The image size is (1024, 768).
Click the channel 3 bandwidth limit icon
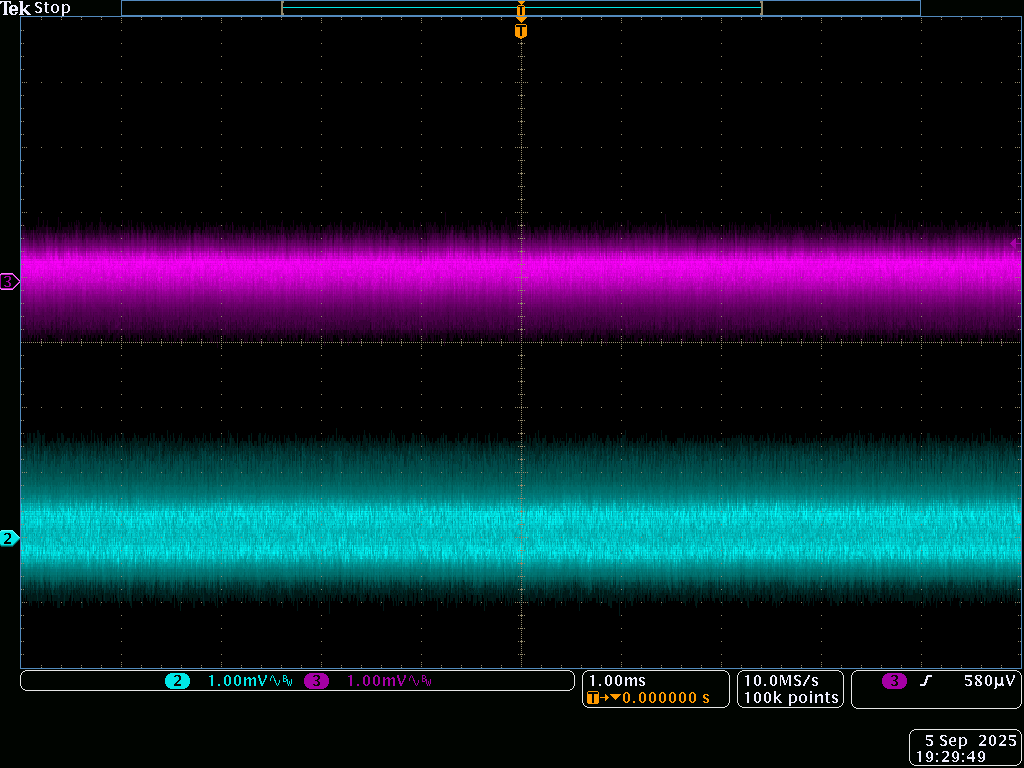pyautogui.click(x=424, y=682)
